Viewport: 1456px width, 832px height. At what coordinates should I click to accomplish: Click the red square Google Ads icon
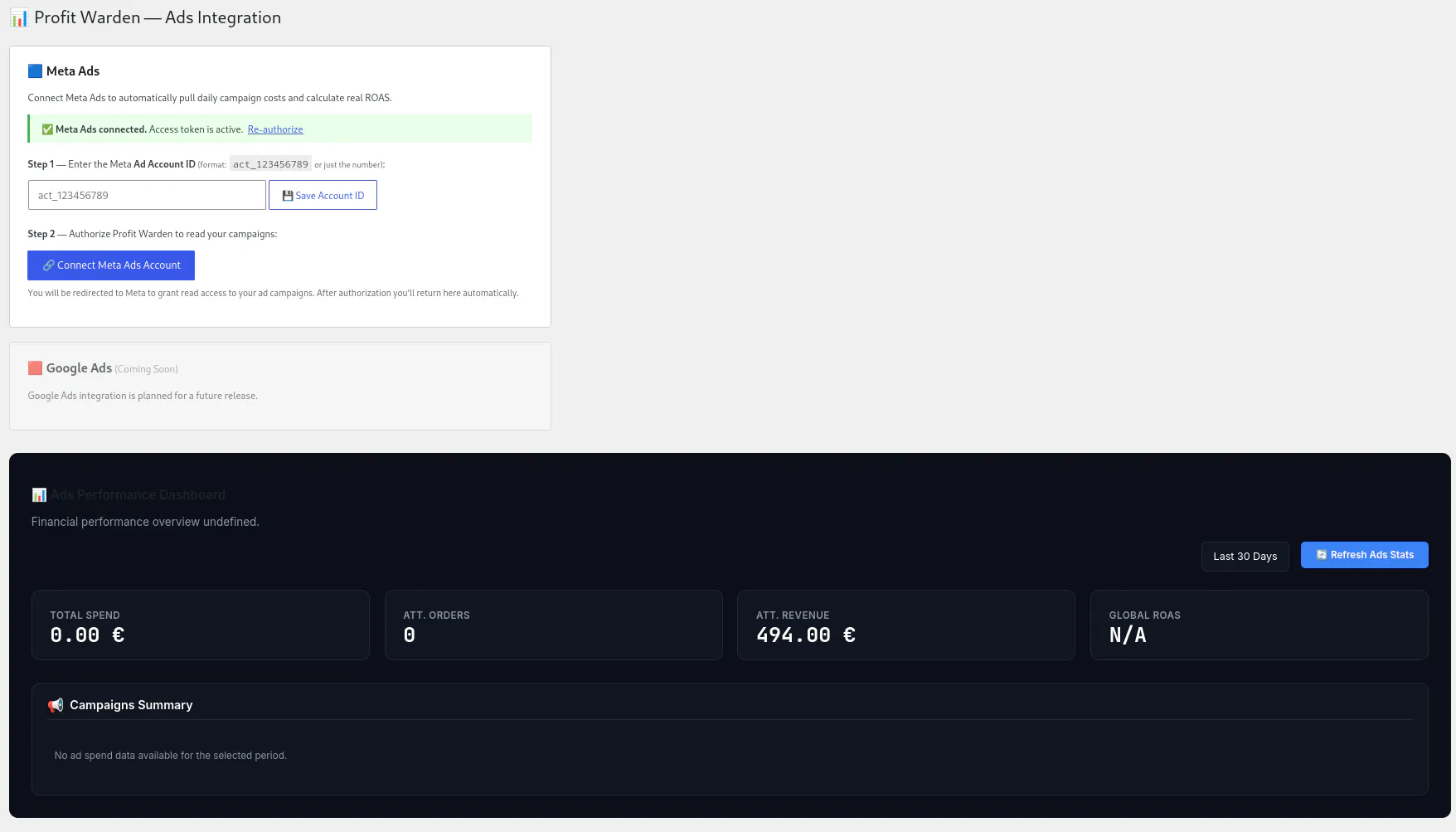(x=35, y=368)
